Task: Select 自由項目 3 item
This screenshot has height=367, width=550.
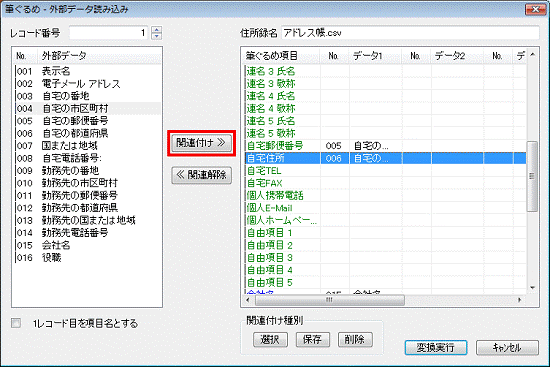Action: click(x=385, y=258)
